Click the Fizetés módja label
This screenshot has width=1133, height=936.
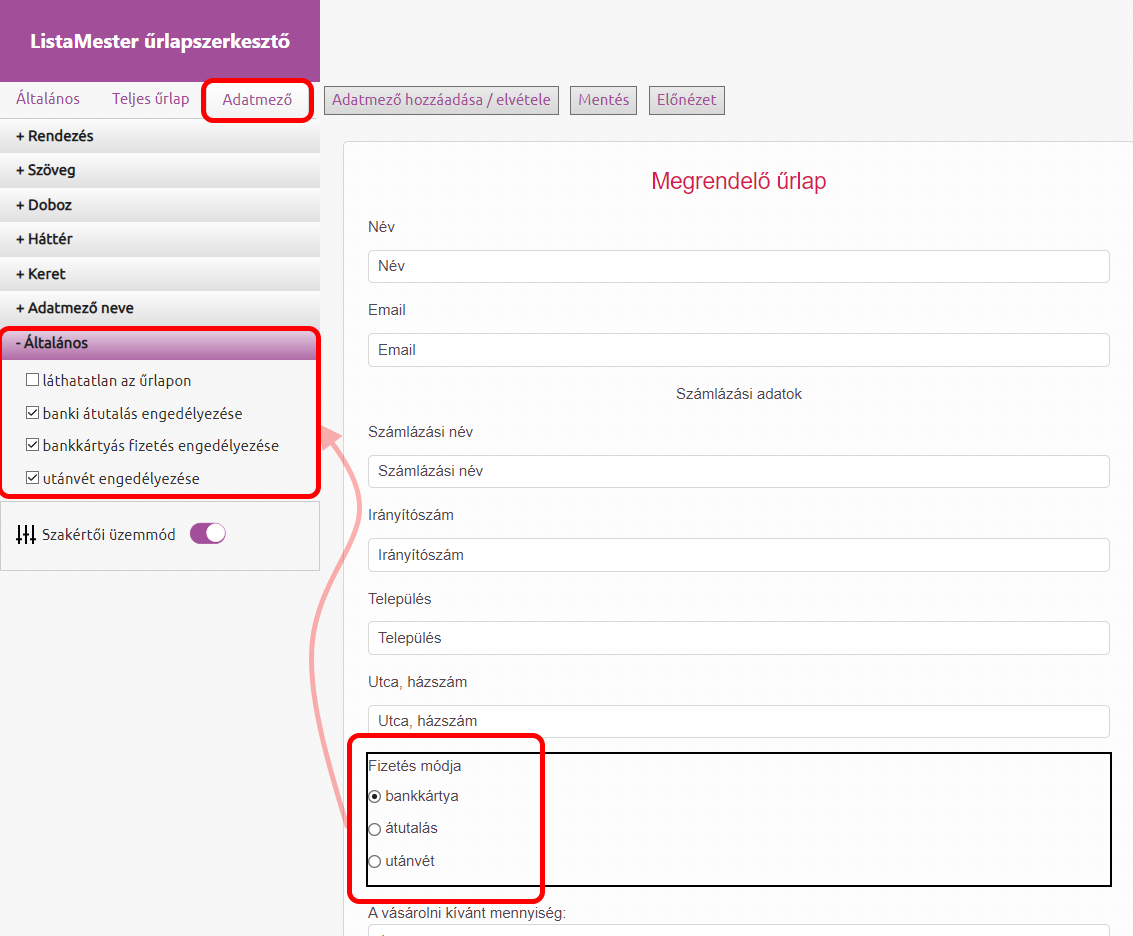(415, 766)
